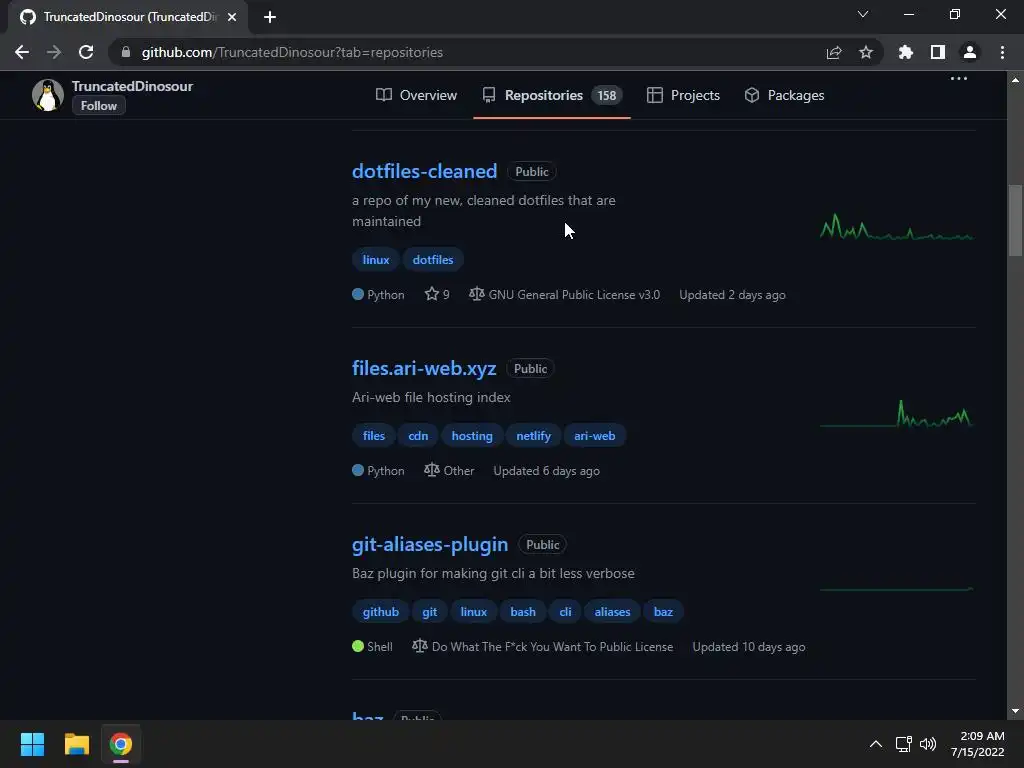Open the share page icon in address bar
The image size is (1024, 768).
pyautogui.click(x=834, y=52)
